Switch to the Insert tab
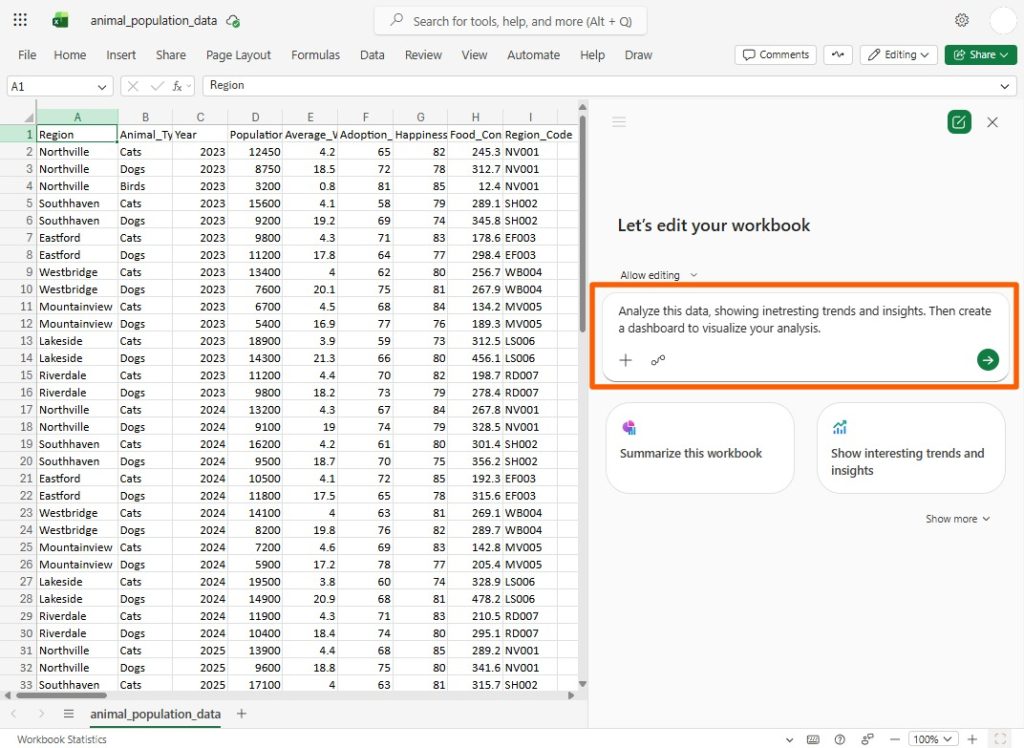 tap(121, 55)
